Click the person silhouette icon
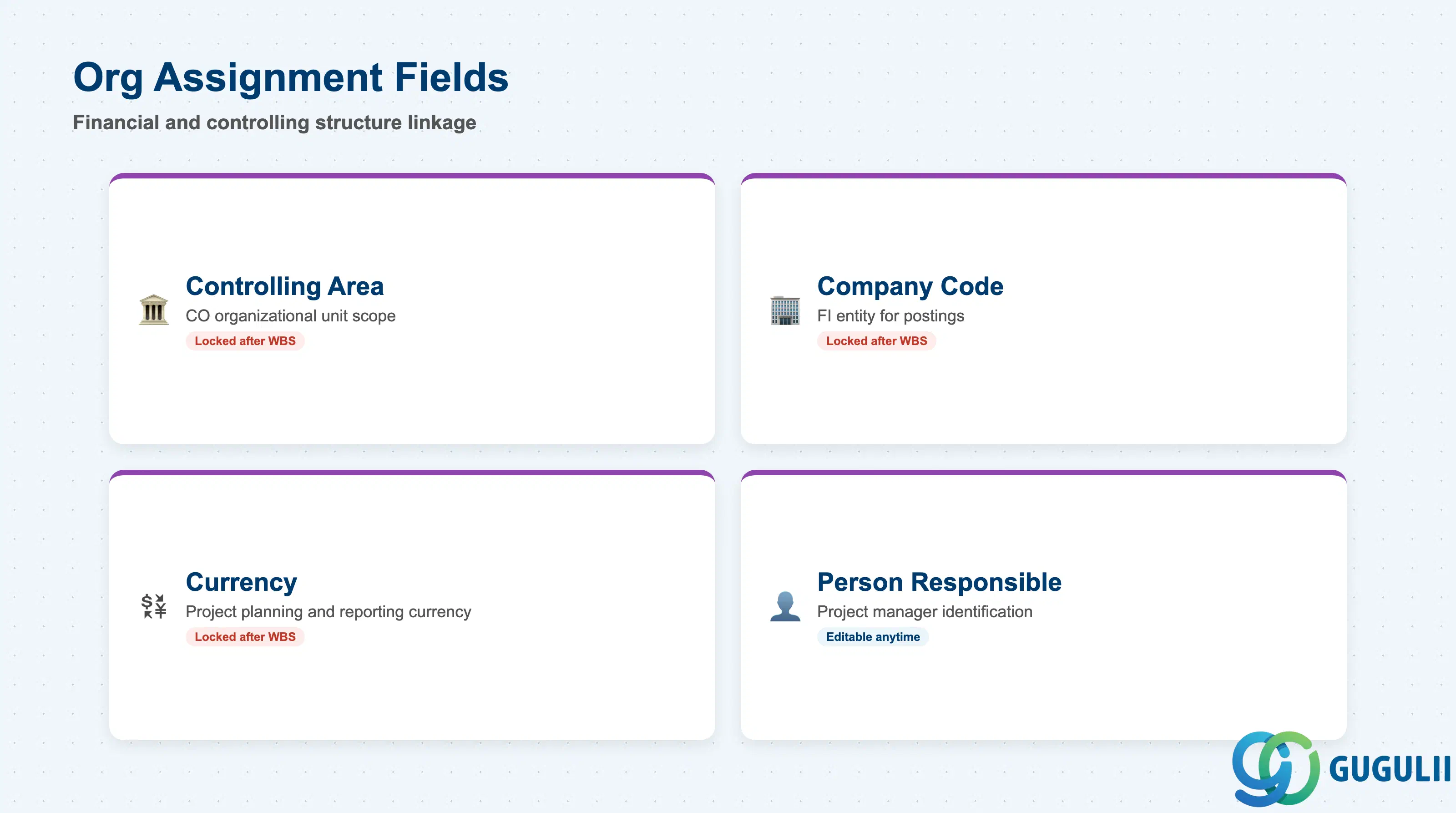This screenshot has width=1456, height=813. 785,606
